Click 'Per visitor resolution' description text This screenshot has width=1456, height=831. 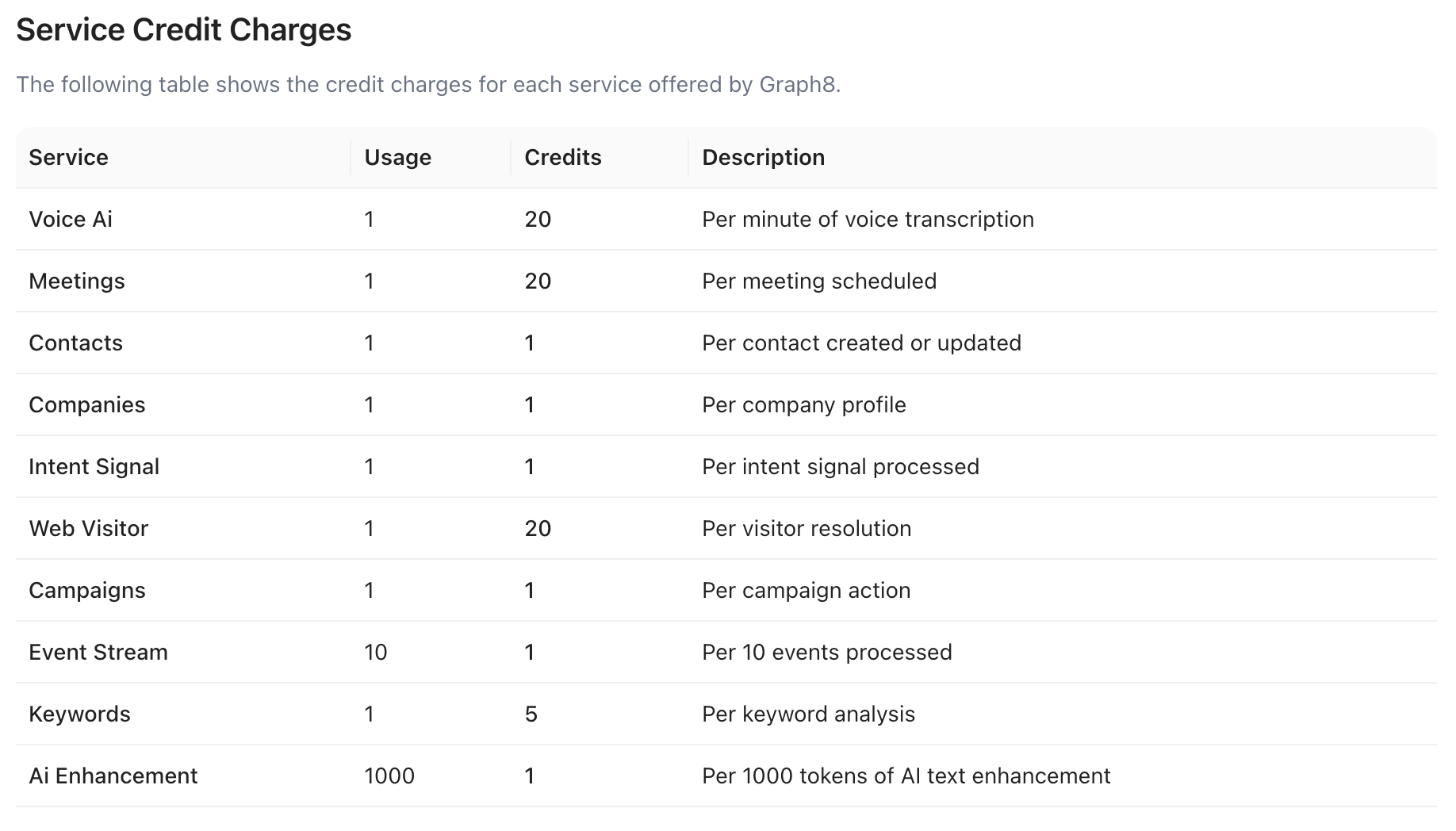[807, 528]
